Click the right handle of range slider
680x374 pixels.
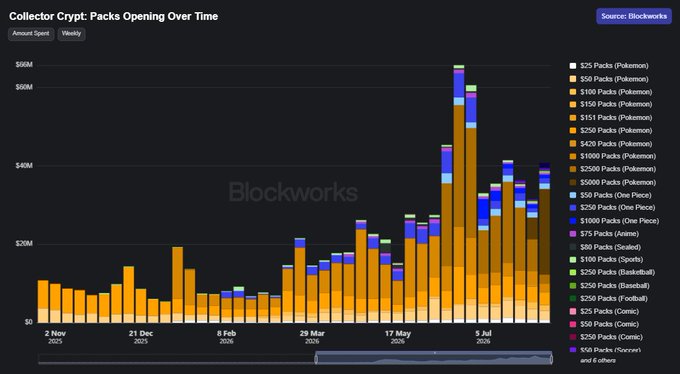click(551, 359)
